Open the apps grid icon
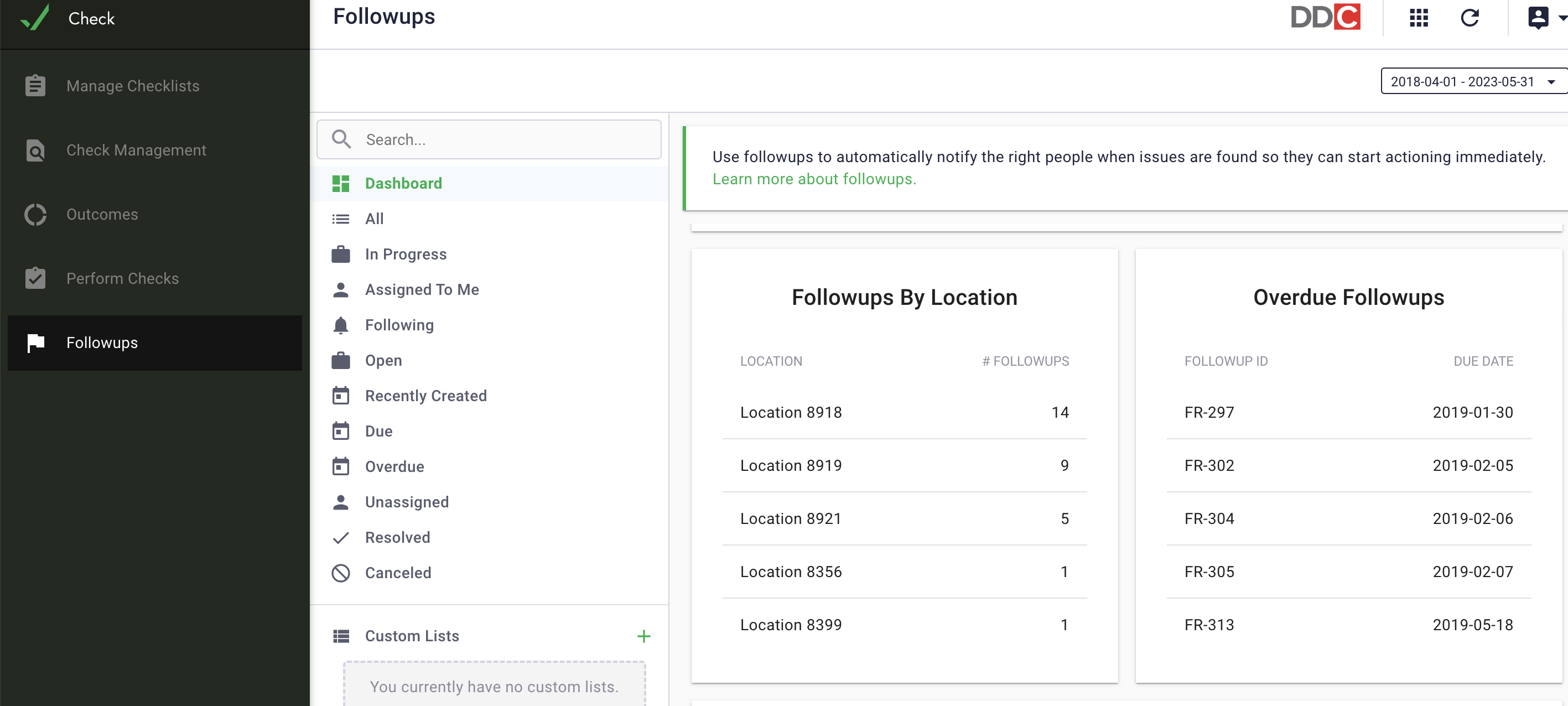1568x706 pixels. click(1418, 18)
